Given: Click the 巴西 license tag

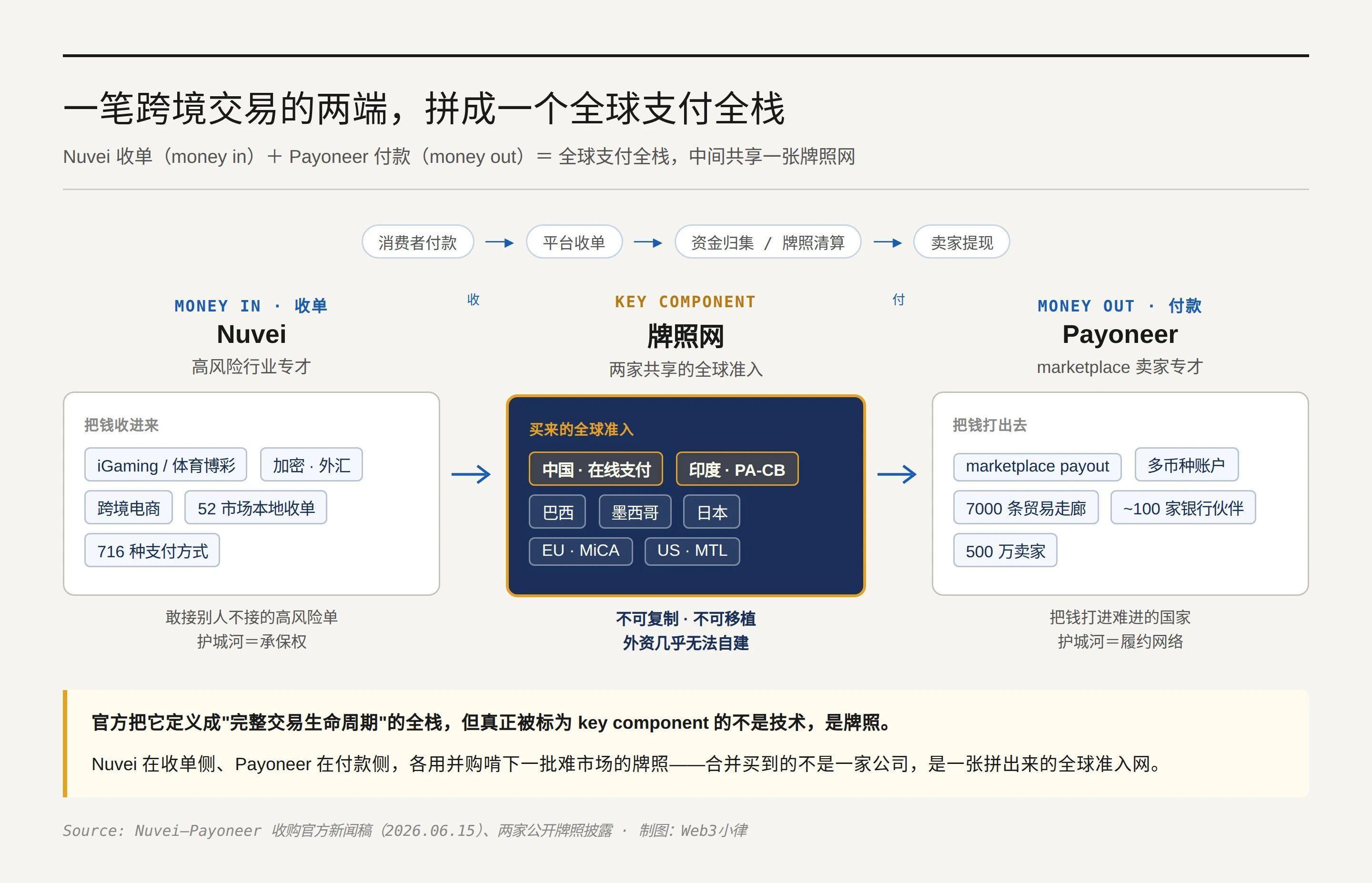Looking at the screenshot, I should click(x=557, y=512).
